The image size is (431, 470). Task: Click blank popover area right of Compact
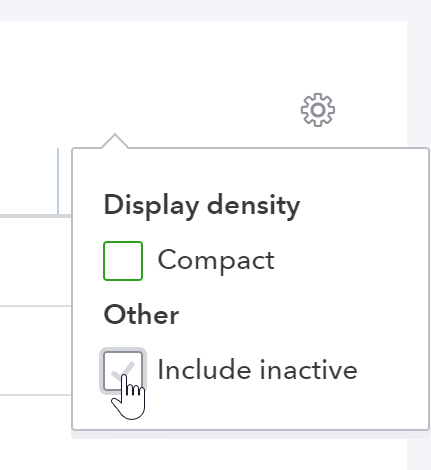pyautogui.click(x=350, y=261)
